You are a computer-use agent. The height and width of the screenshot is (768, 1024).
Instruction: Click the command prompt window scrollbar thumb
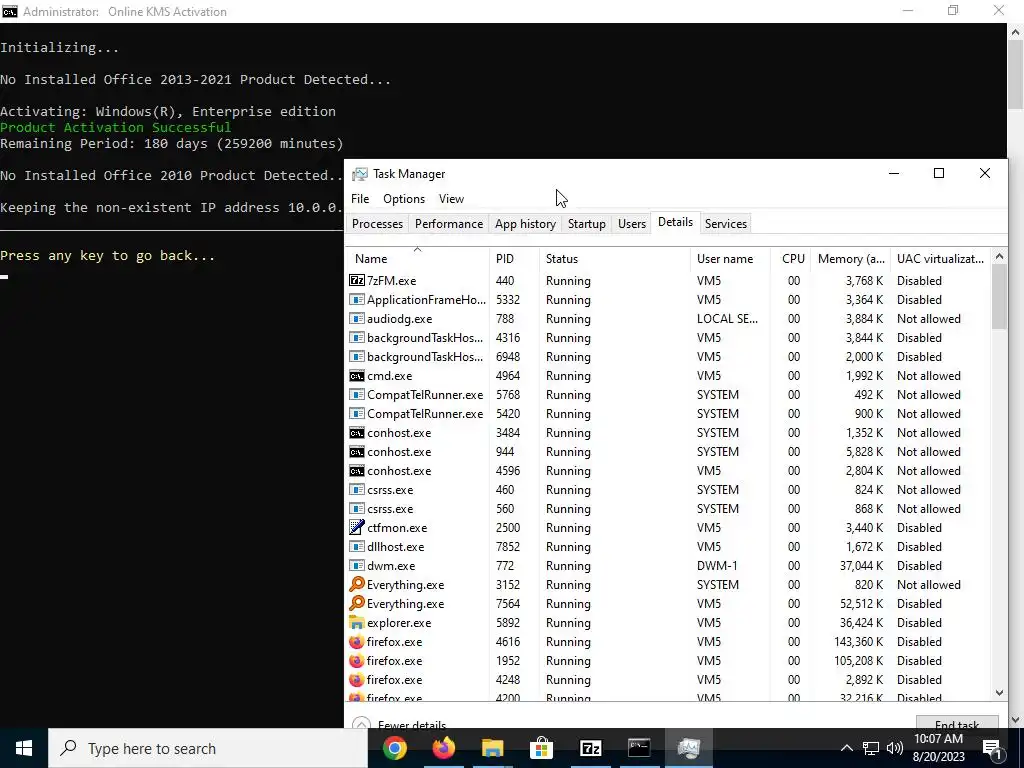tap(1016, 72)
